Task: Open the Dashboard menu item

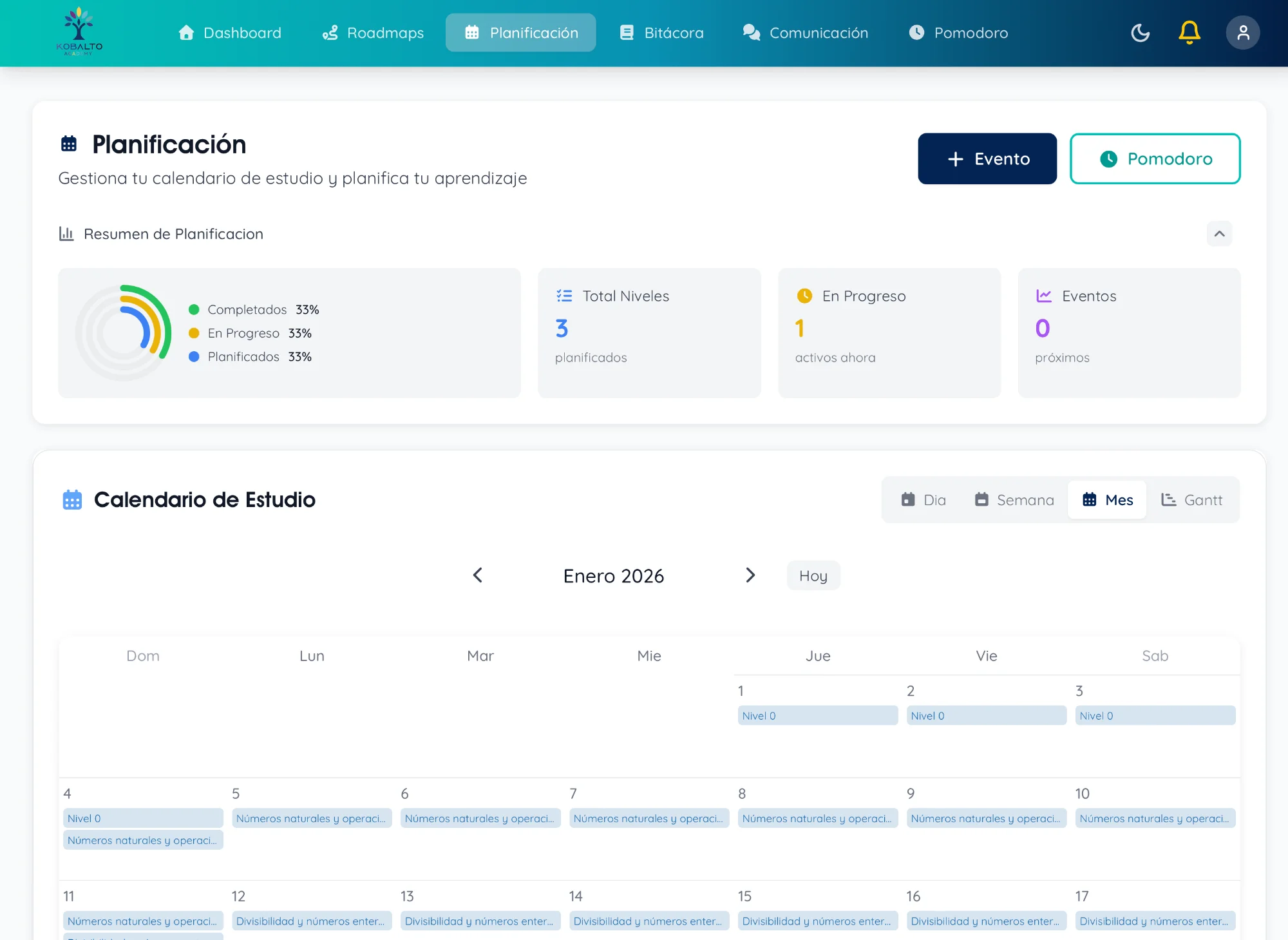Action: pos(229,33)
